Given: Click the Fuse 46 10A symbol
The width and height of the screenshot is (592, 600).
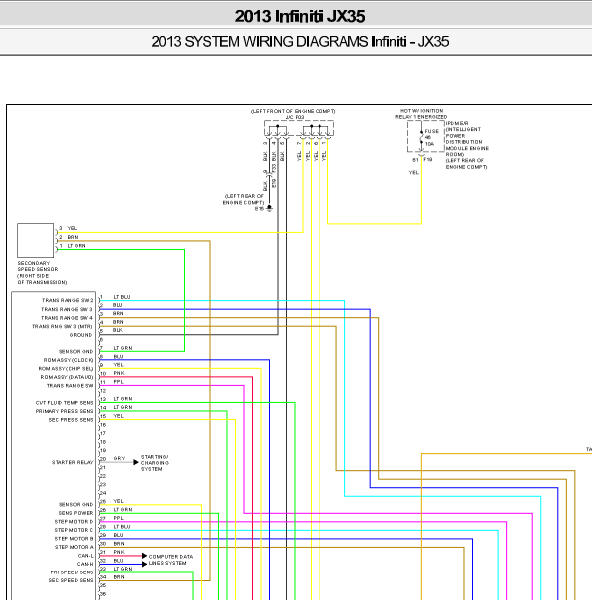Looking at the screenshot, I should [x=422, y=138].
